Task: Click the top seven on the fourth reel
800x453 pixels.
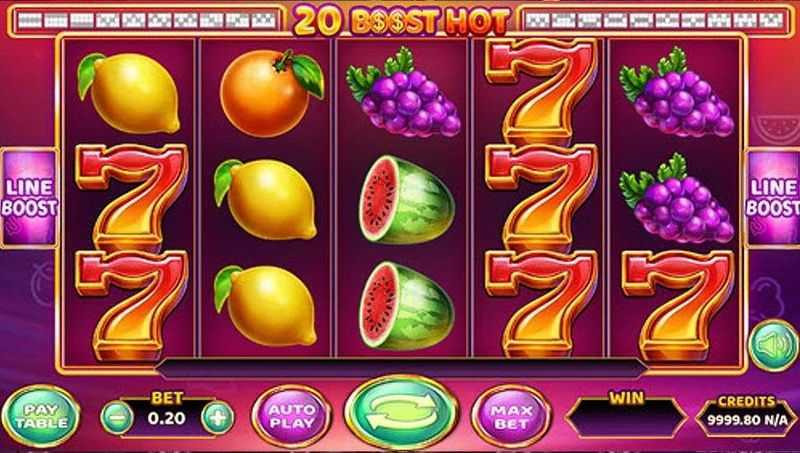Action: [x=541, y=92]
